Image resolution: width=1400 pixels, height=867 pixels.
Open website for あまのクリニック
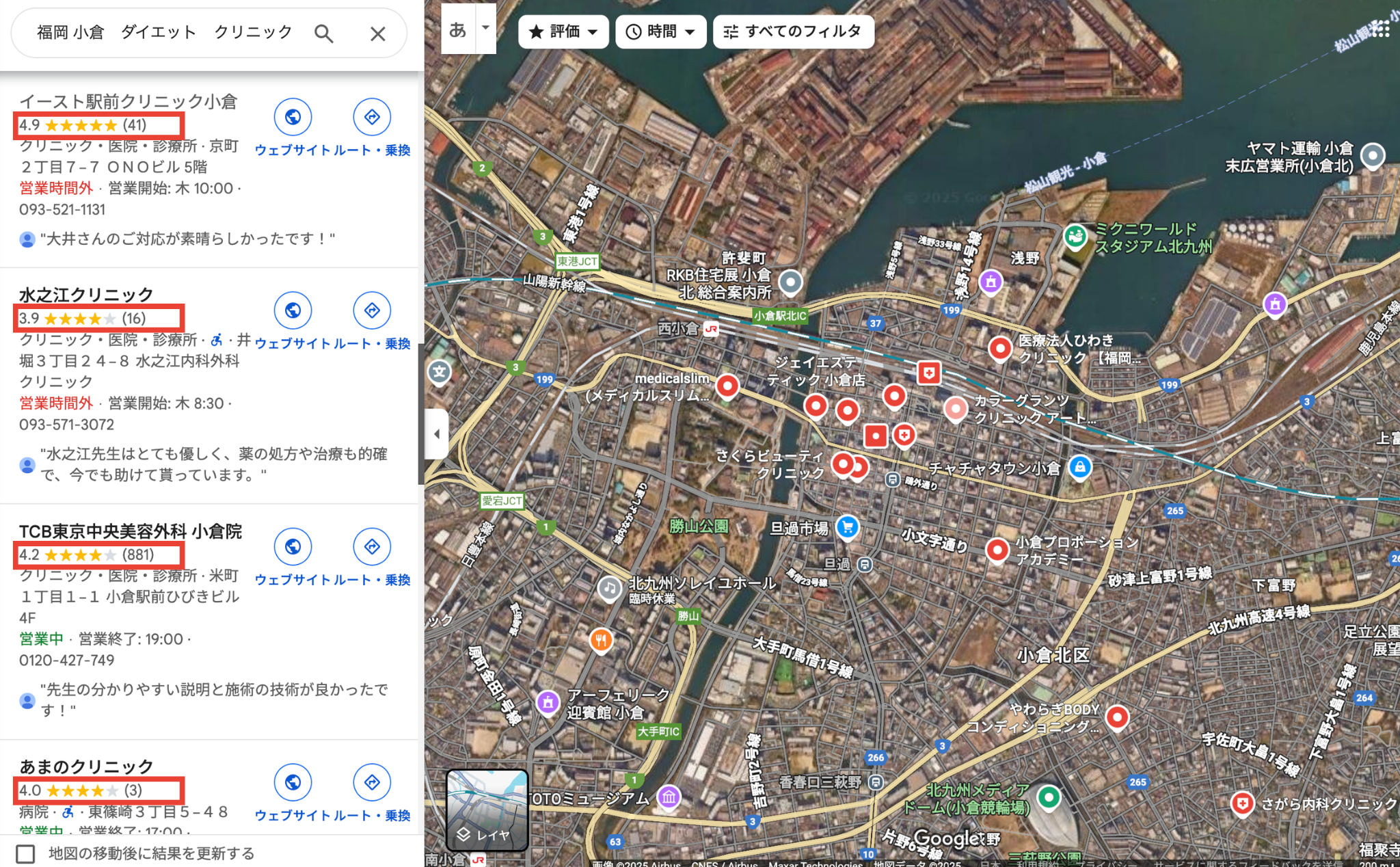(293, 782)
